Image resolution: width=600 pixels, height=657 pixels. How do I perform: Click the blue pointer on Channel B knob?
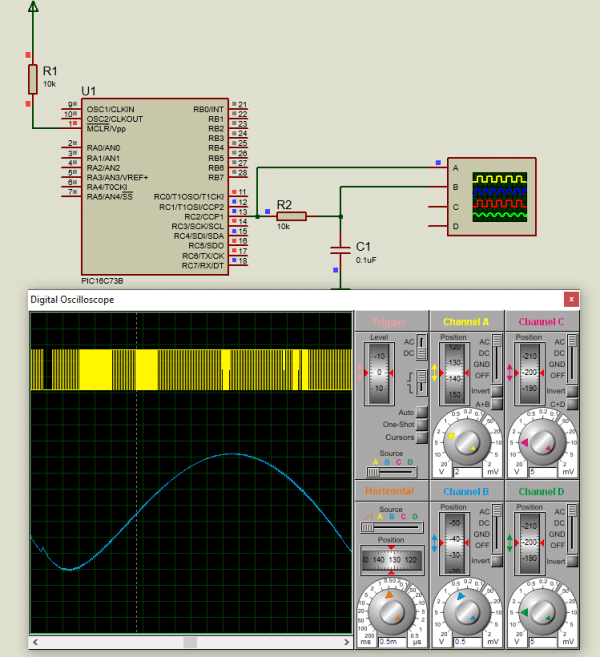[461, 596]
